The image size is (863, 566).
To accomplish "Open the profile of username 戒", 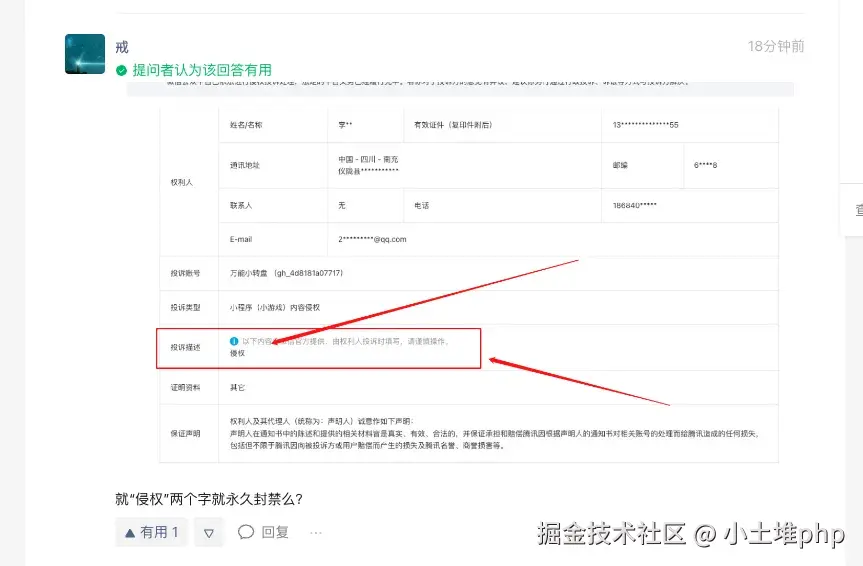I will click(x=122, y=47).
